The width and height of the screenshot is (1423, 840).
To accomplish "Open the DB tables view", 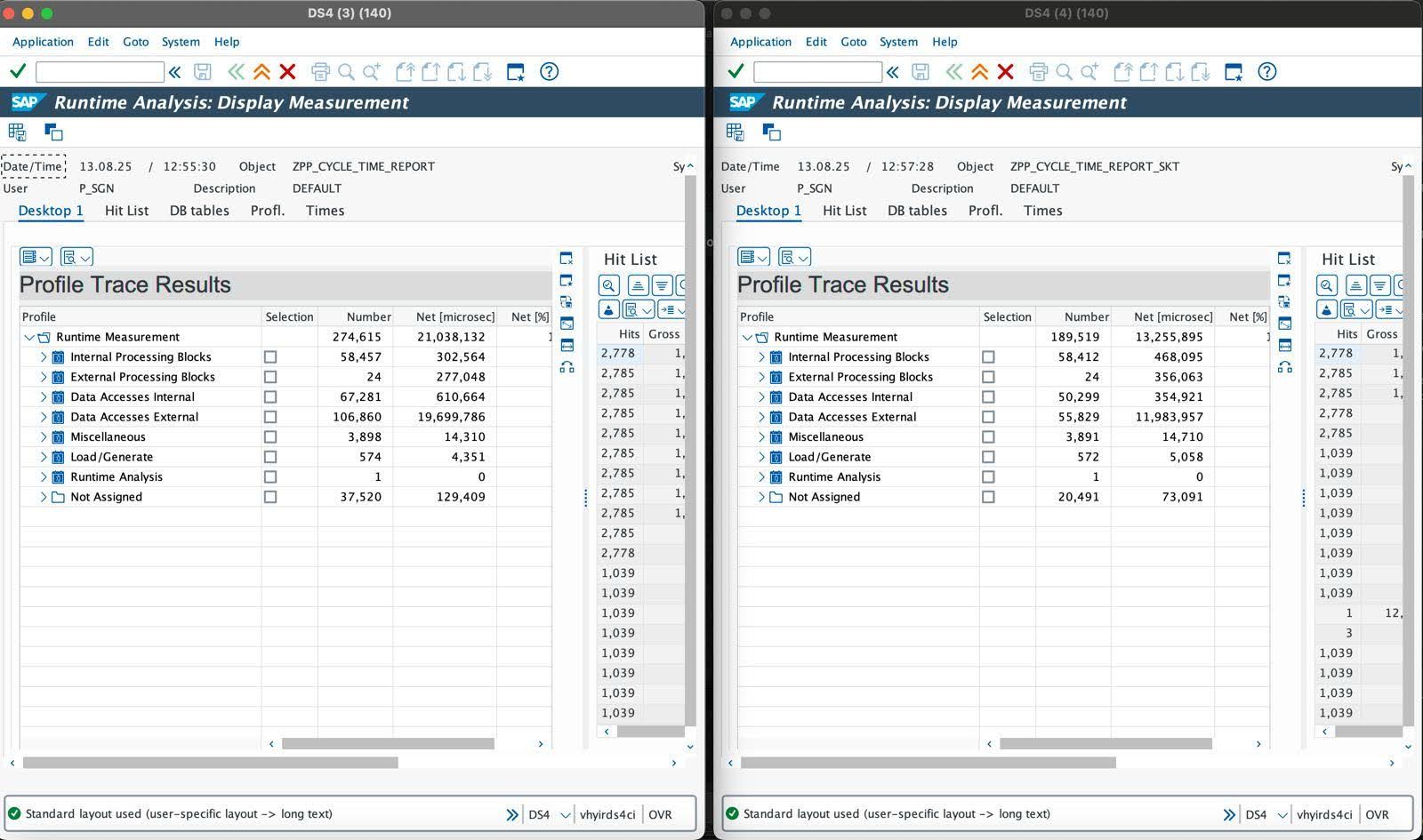I will (199, 211).
